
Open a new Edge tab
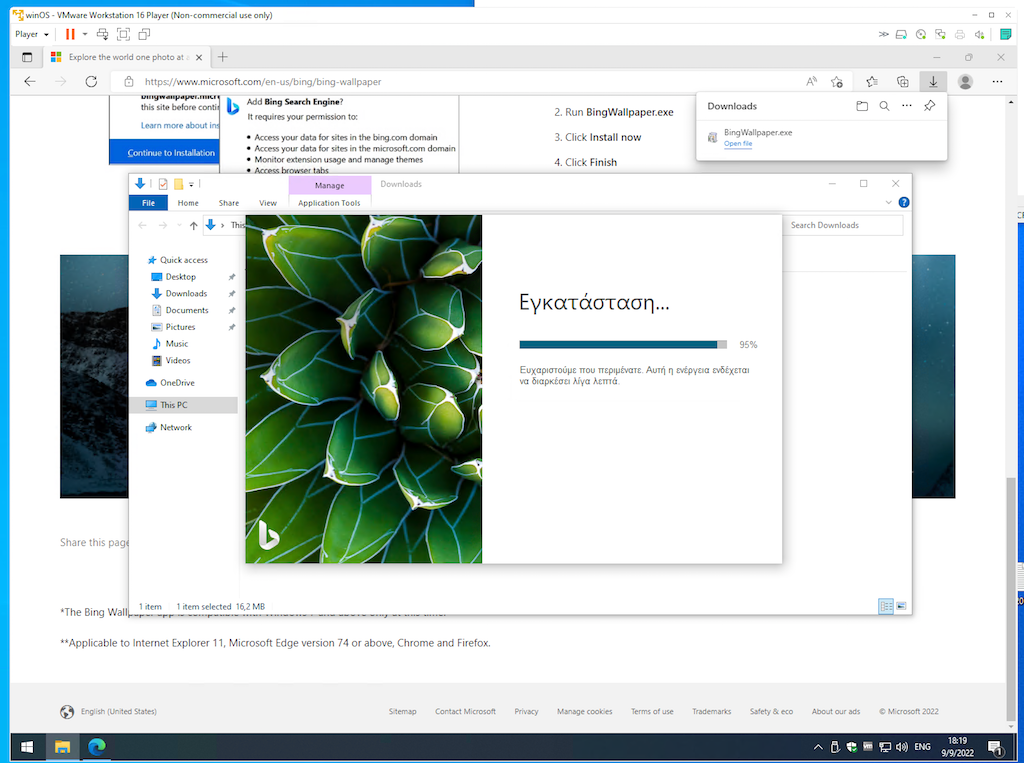coord(223,57)
